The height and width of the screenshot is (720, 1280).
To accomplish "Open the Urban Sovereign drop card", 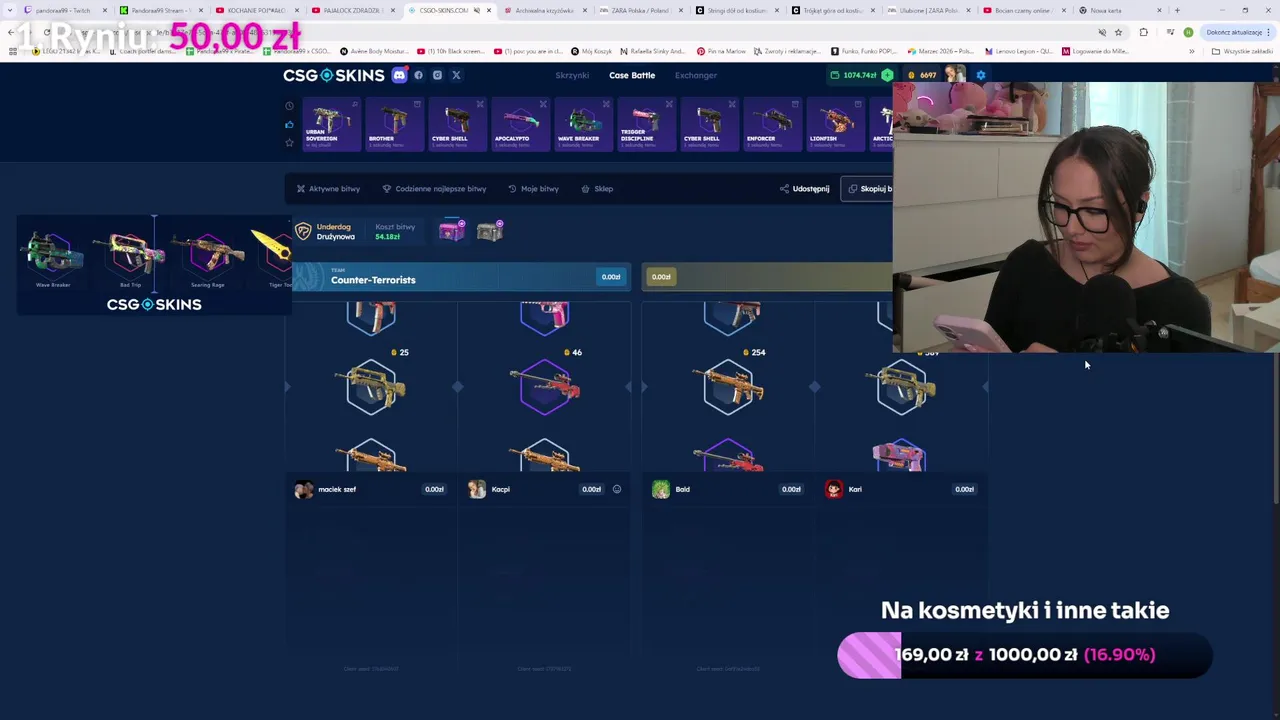I will [x=331, y=124].
